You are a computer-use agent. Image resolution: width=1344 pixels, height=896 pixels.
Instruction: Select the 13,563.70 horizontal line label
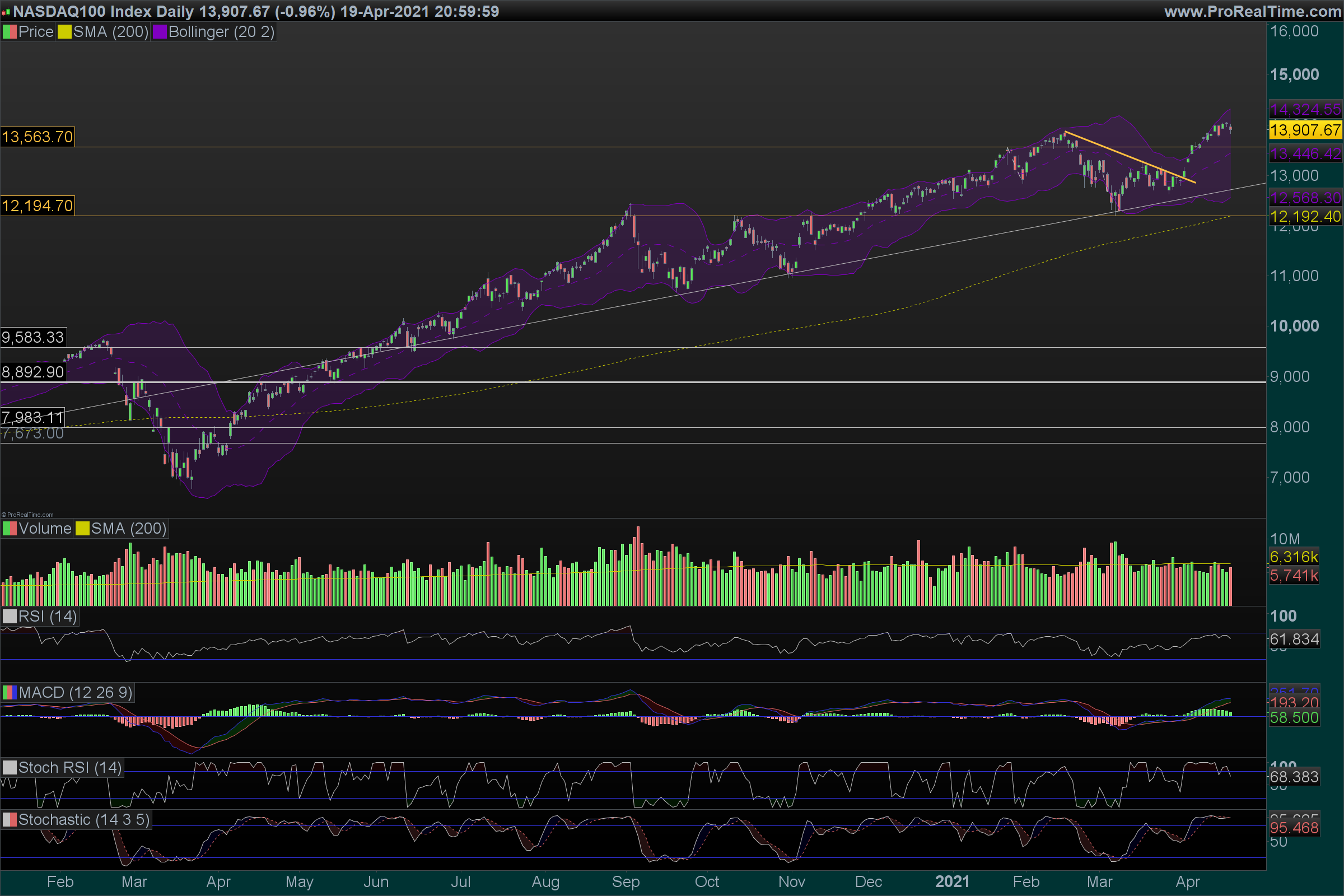point(37,137)
